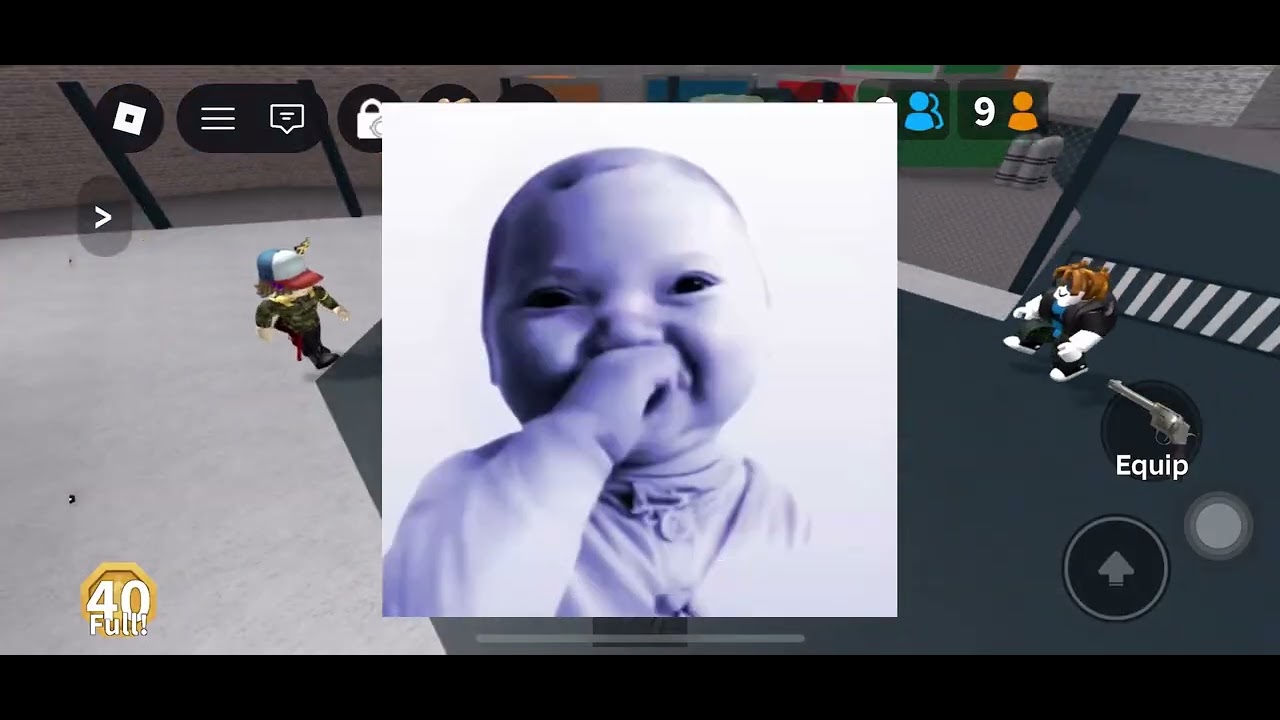The width and height of the screenshot is (1280, 720).
Task: Open the hamburger menu in top bar
Action: [217, 119]
